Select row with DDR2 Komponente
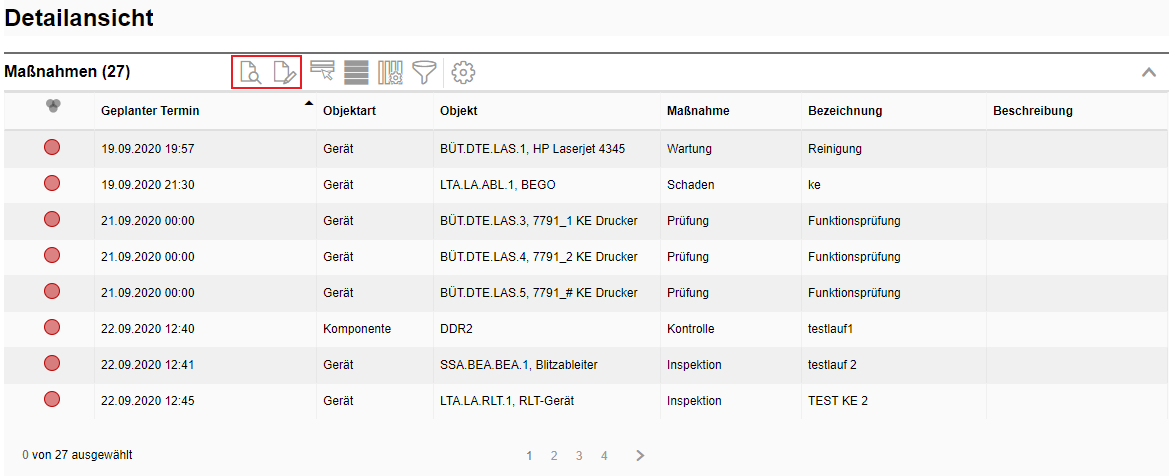Image resolution: width=1175 pixels, height=476 pixels. 460,329
